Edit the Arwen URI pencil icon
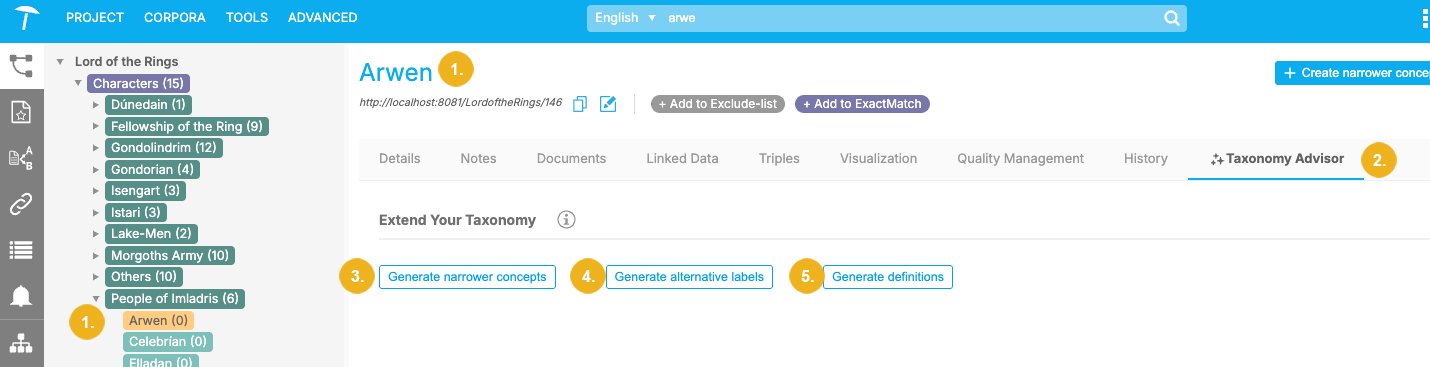The width and height of the screenshot is (1430, 367). coord(608,104)
